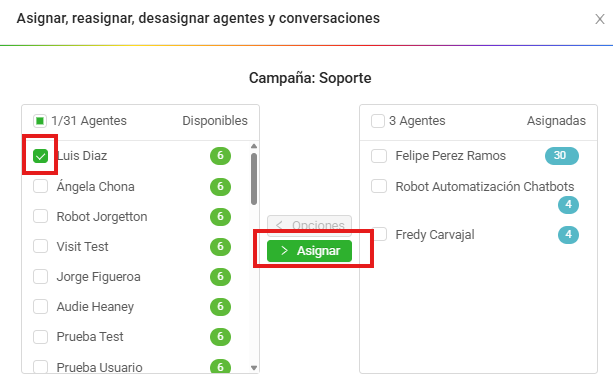The width and height of the screenshot is (613, 389).
Task: Click the green 6 badge beside Luis Diaz
Action: click(220, 156)
